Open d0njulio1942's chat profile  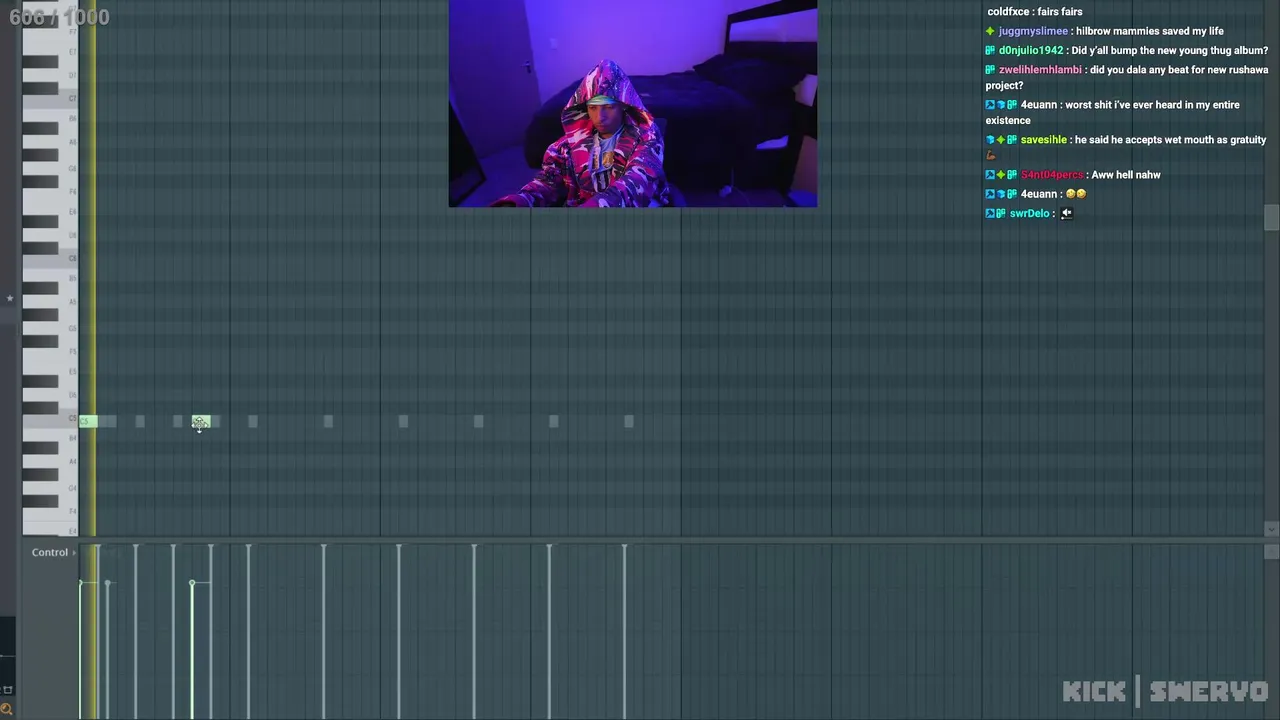click(x=1031, y=50)
